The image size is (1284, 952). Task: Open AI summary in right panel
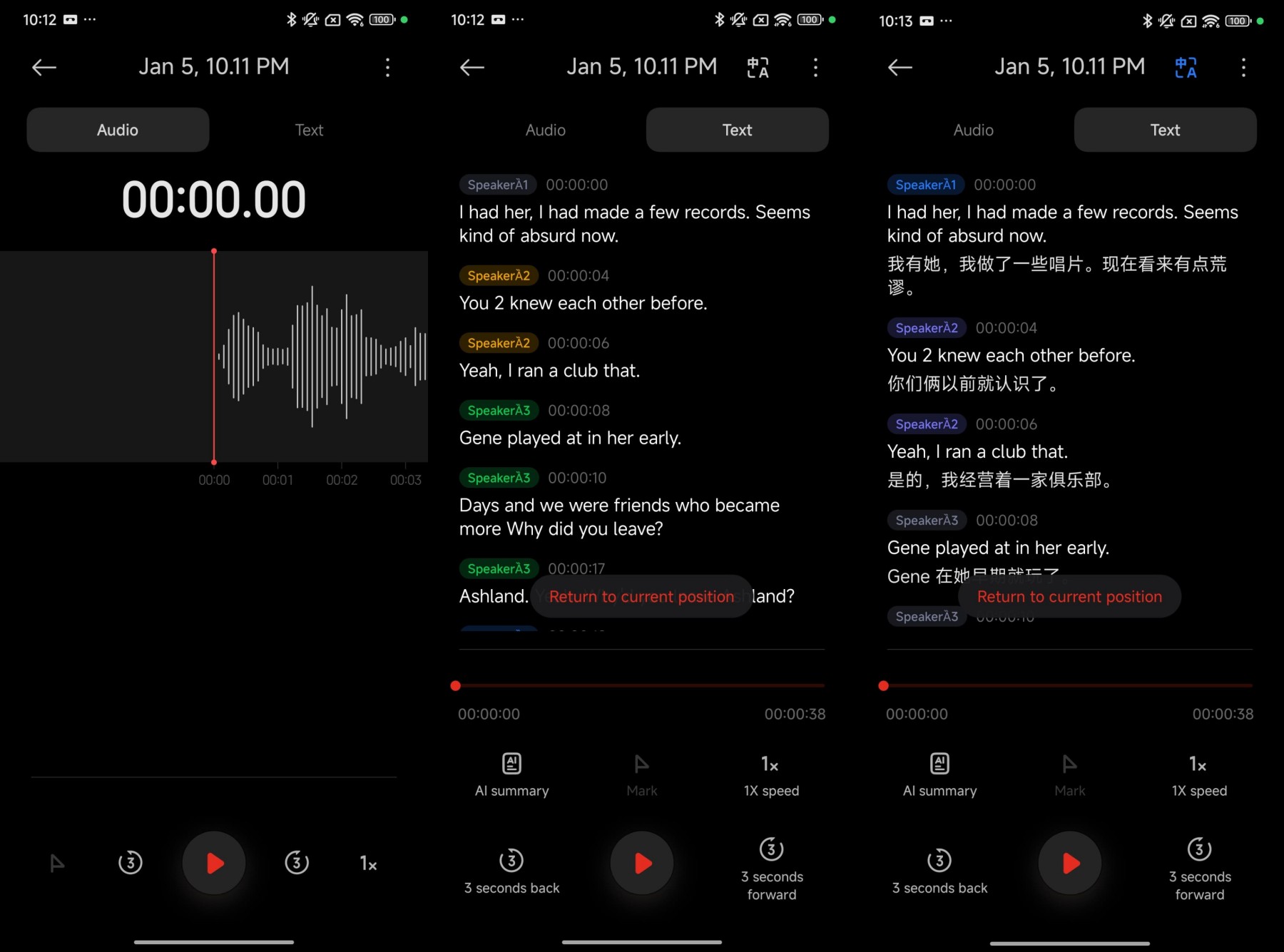click(940, 774)
